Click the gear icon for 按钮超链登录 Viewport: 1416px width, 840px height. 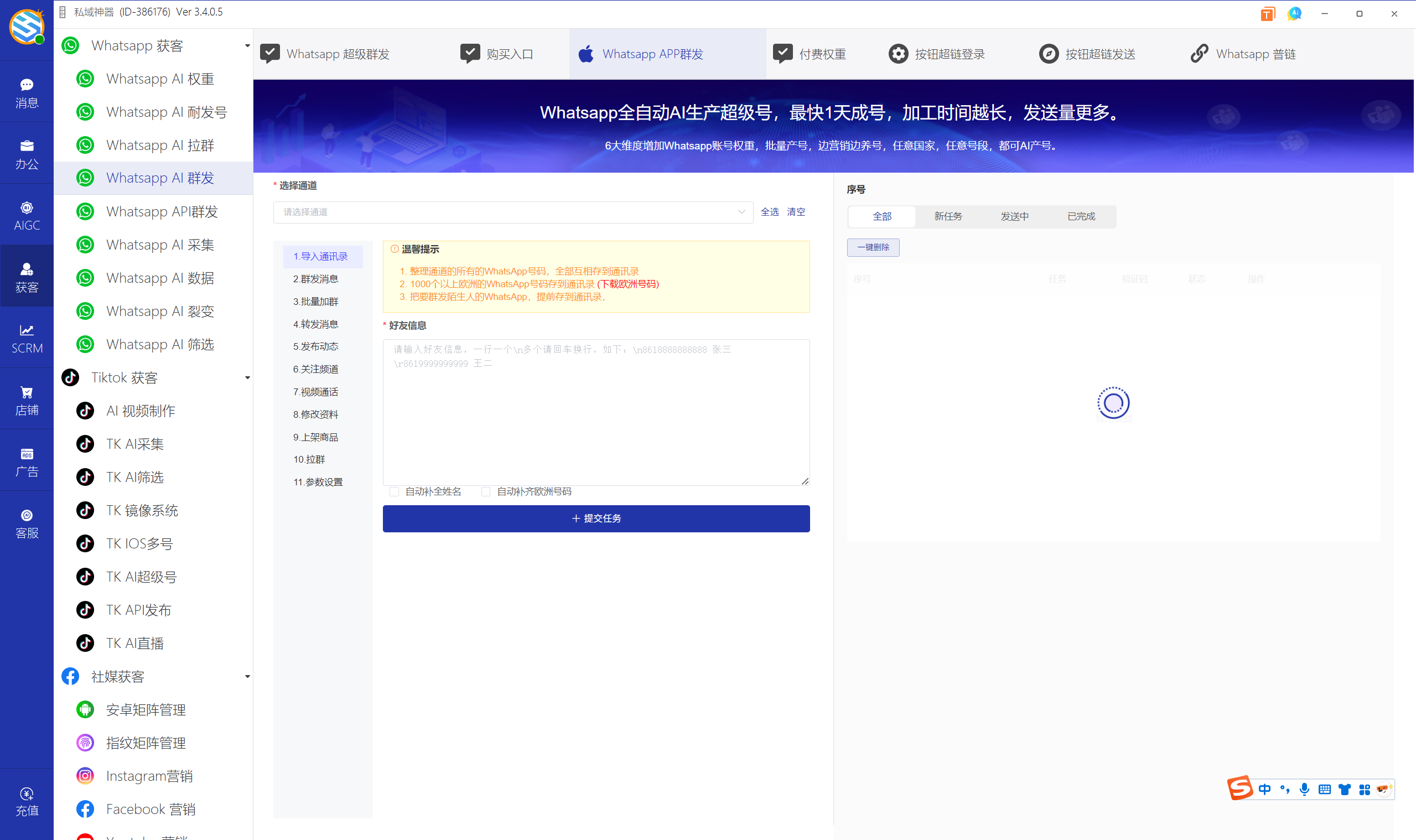[898, 54]
